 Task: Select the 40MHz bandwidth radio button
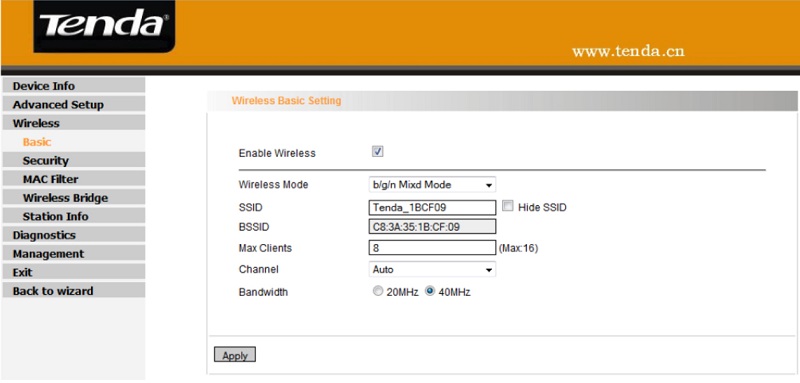(x=430, y=292)
